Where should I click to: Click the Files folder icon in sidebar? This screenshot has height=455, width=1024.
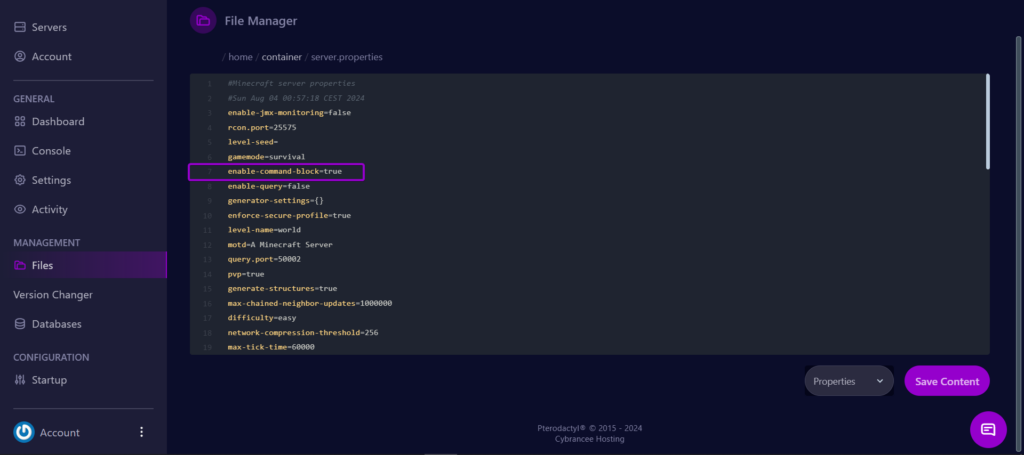pos(20,266)
